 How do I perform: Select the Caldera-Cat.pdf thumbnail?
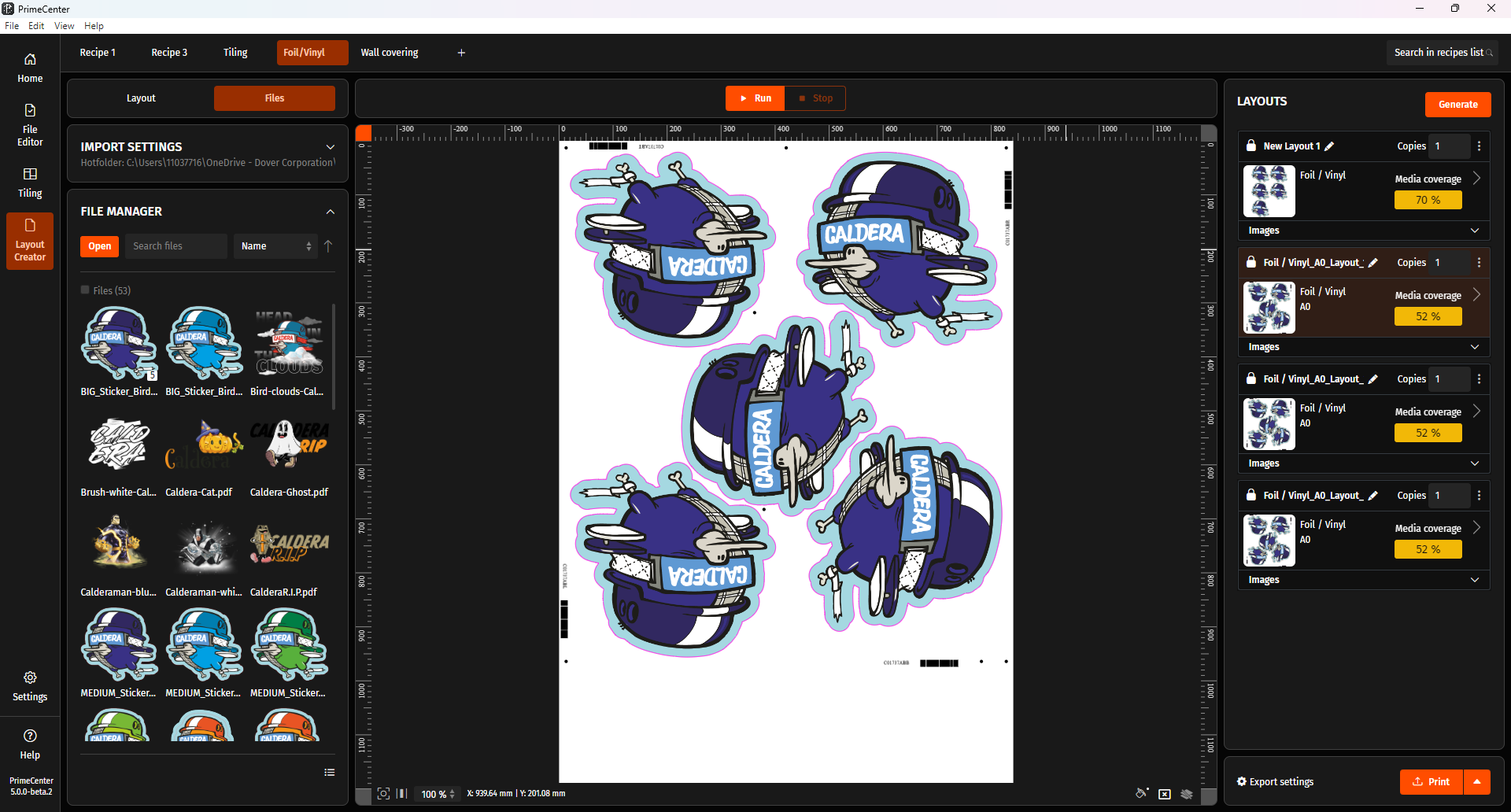(x=204, y=446)
